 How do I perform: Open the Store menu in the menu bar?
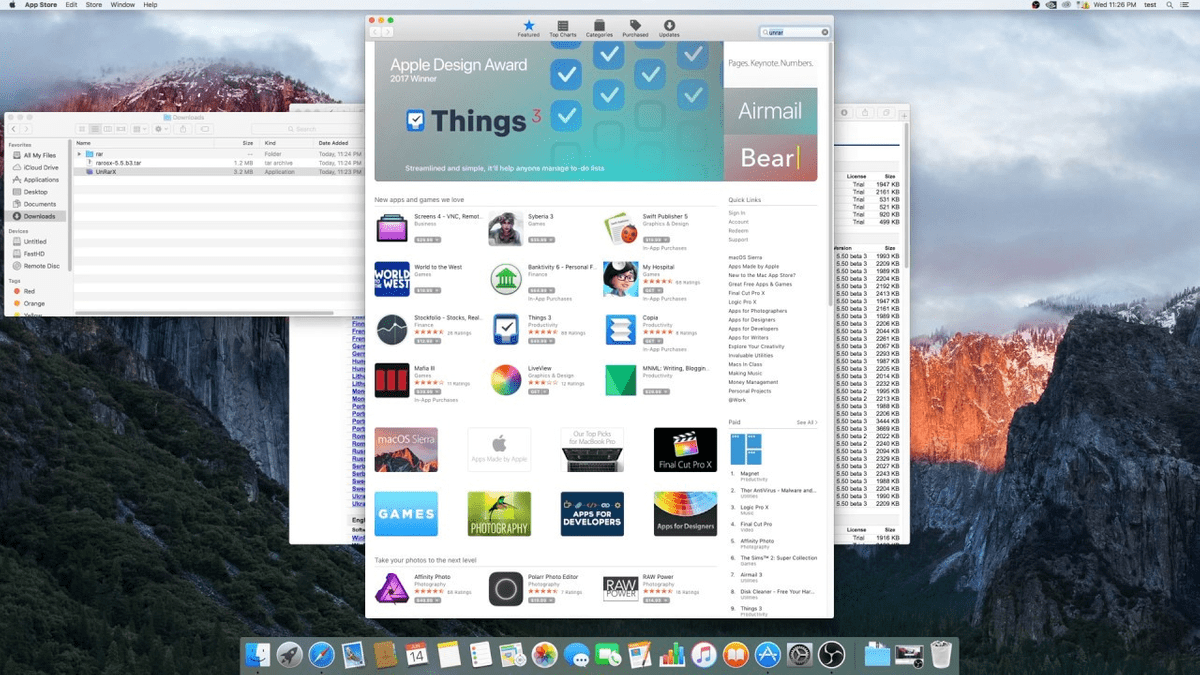[95, 4]
